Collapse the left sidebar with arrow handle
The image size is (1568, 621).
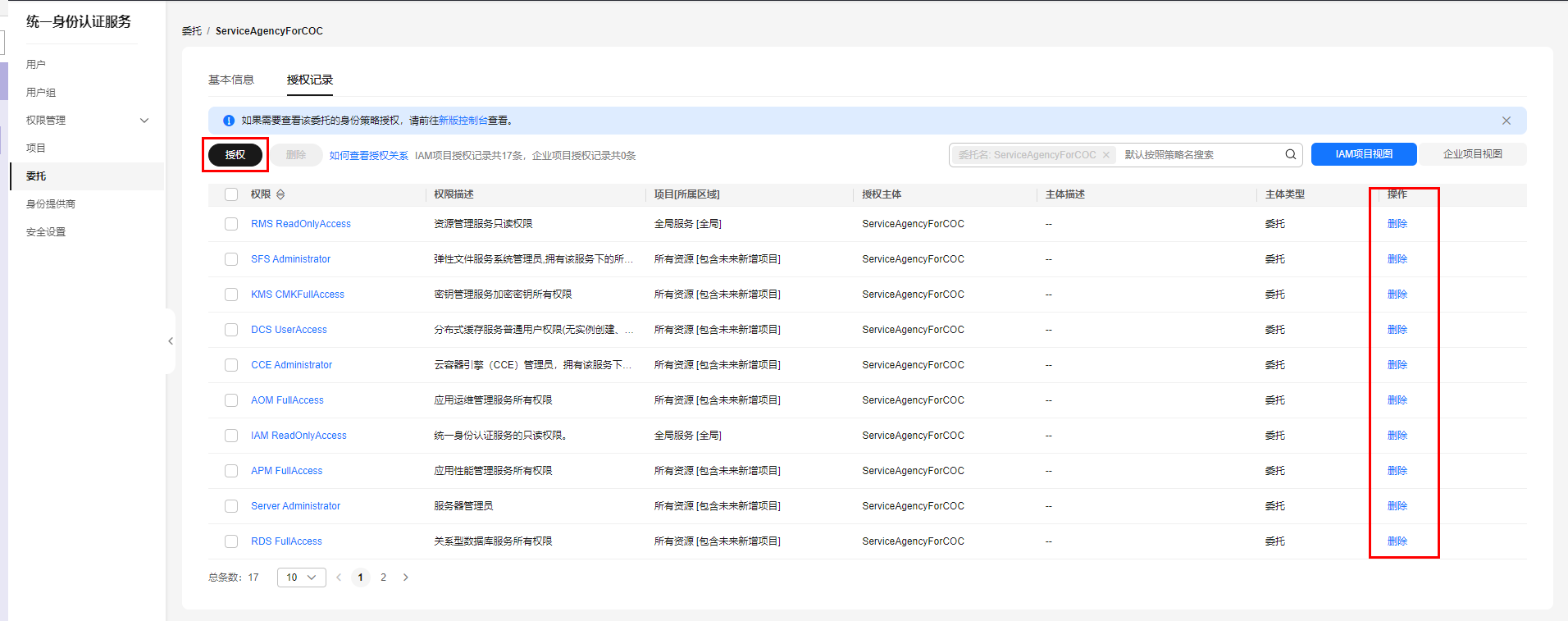pos(171,341)
